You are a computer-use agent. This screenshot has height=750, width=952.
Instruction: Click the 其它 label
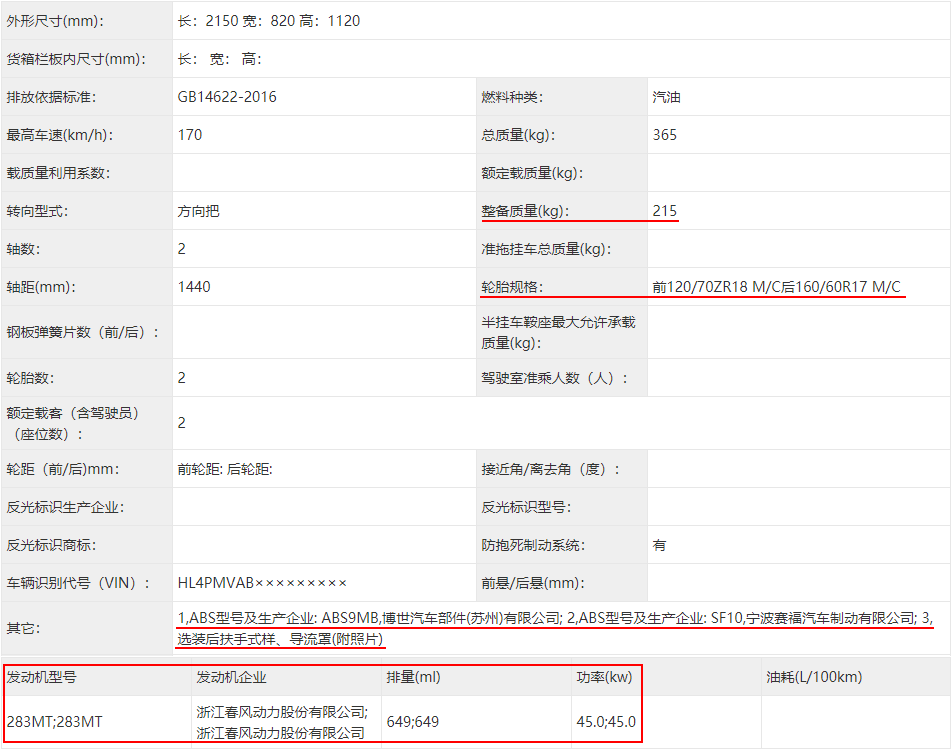click(x=23, y=629)
